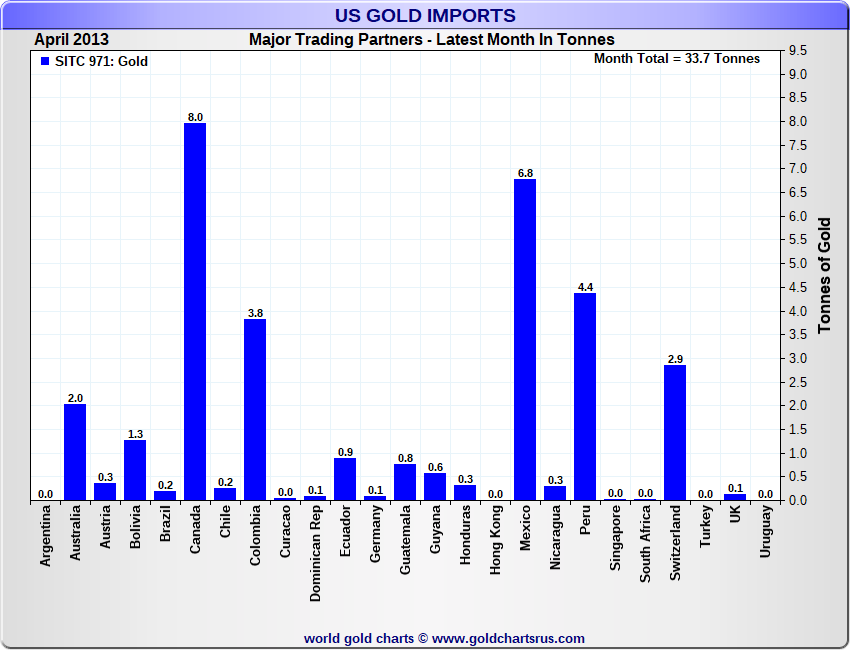Click the 1.3 value above Bolivia

point(136,434)
